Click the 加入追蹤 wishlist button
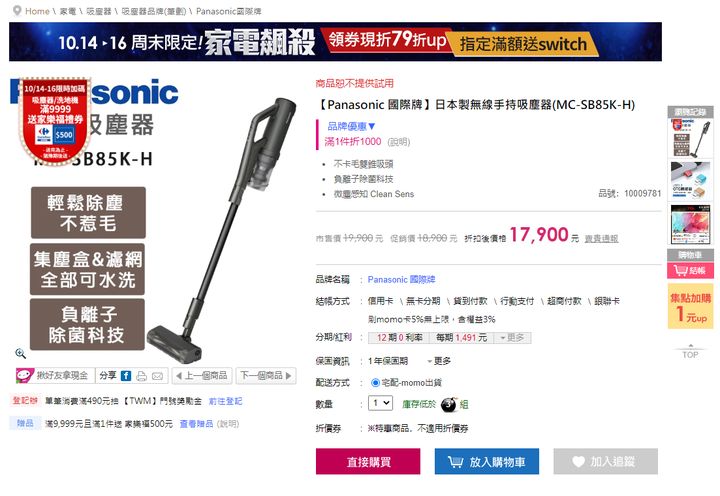Image resolution: width=720 pixels, height=496 pixels. coord(606,462)
